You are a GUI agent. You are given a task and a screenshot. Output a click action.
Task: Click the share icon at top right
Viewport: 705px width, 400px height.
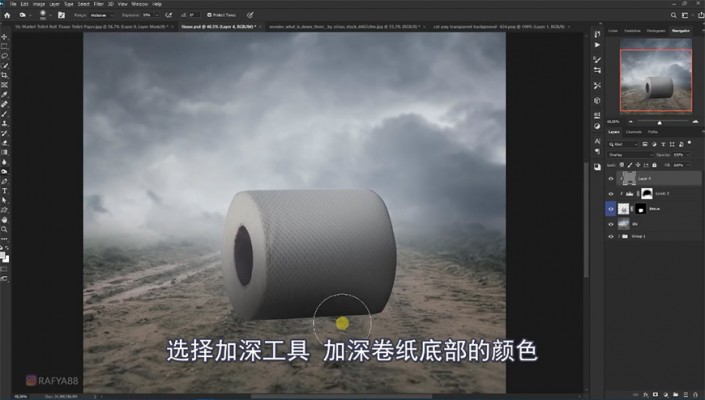coord(701,15)
